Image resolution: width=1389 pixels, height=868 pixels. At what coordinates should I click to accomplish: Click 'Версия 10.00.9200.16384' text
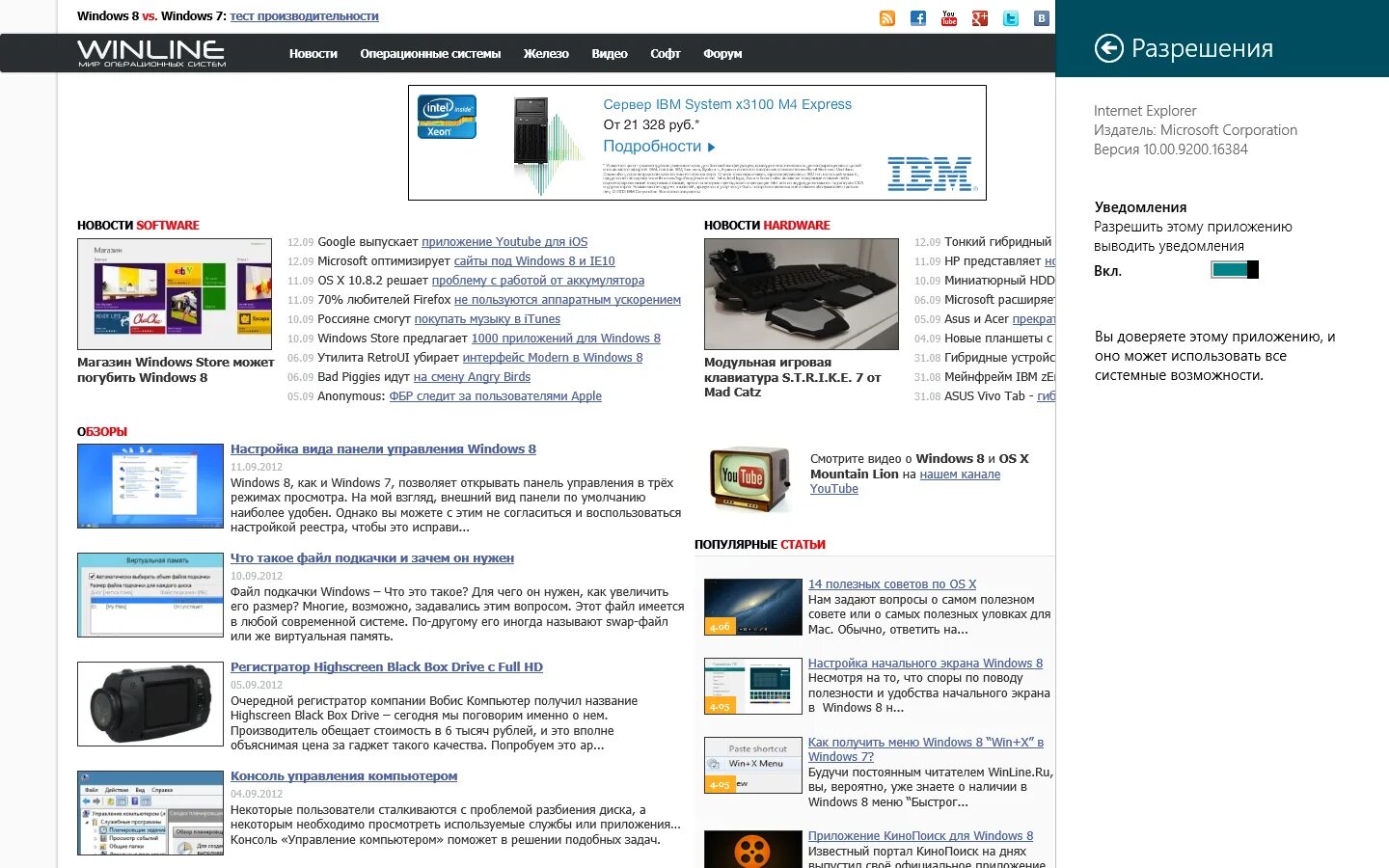[1170, 149]
